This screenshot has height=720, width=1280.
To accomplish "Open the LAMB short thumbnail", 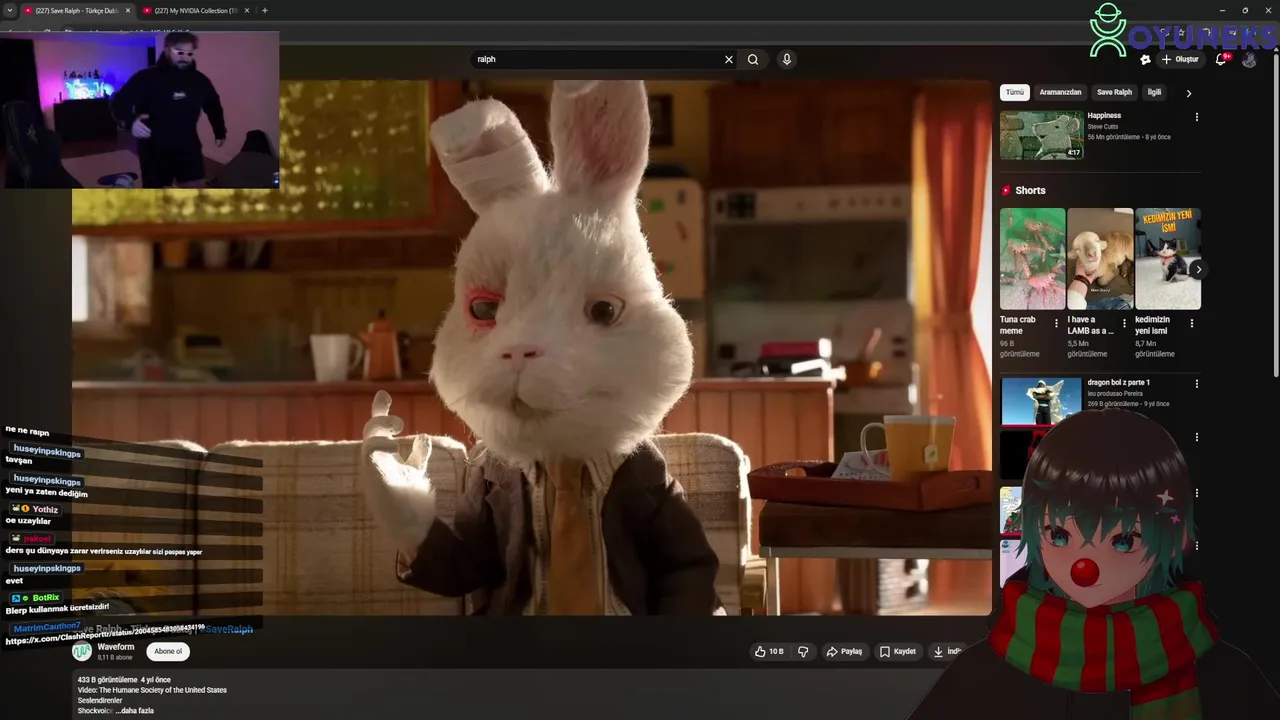I will click(1100, 259).
